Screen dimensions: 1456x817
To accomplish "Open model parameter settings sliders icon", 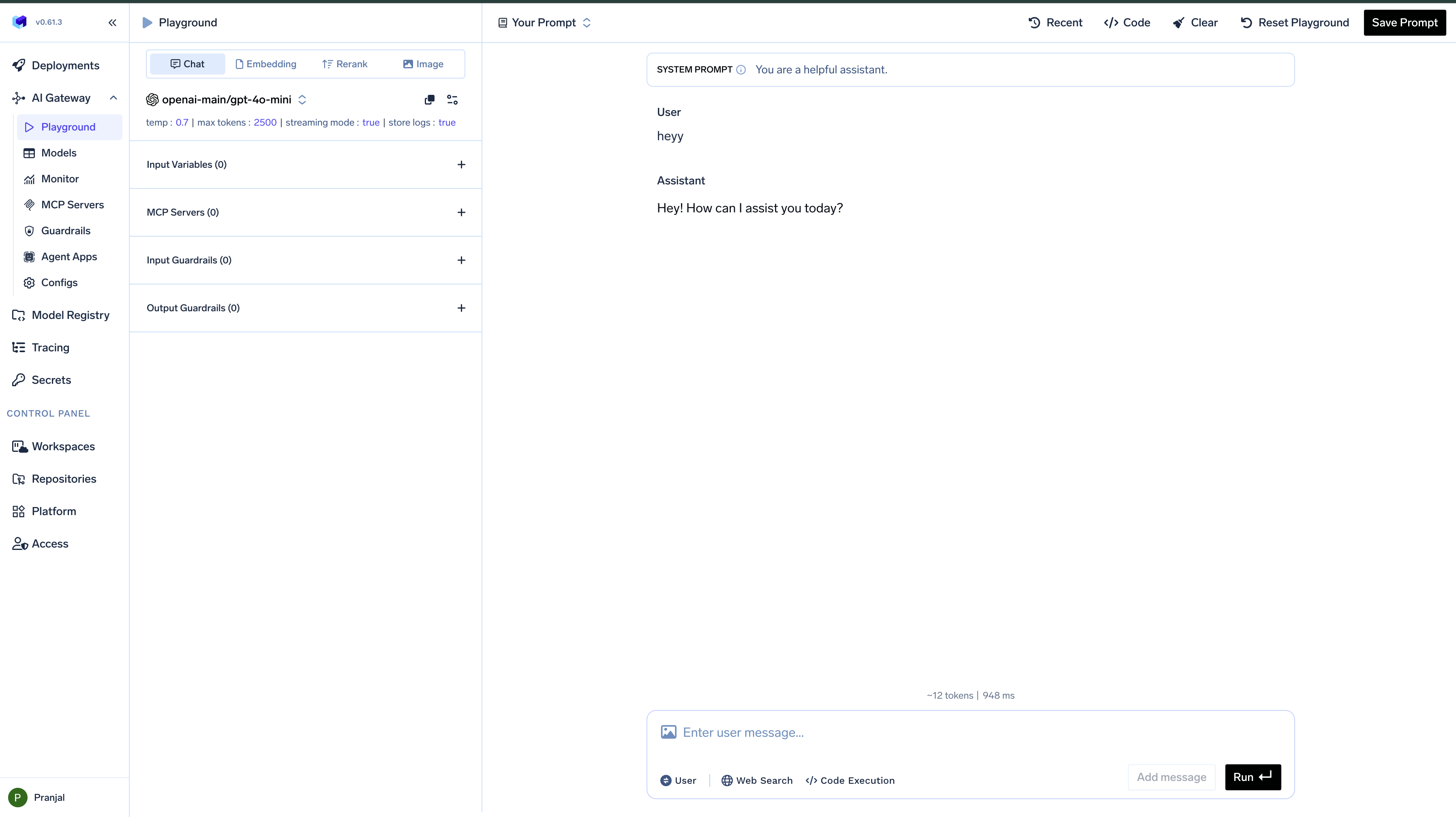I will (x=452, y=100).
